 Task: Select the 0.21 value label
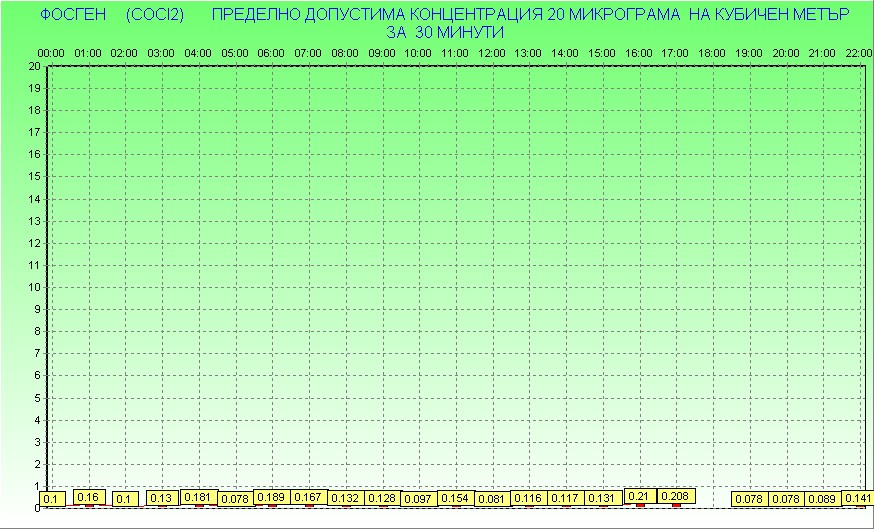(639, 496)
